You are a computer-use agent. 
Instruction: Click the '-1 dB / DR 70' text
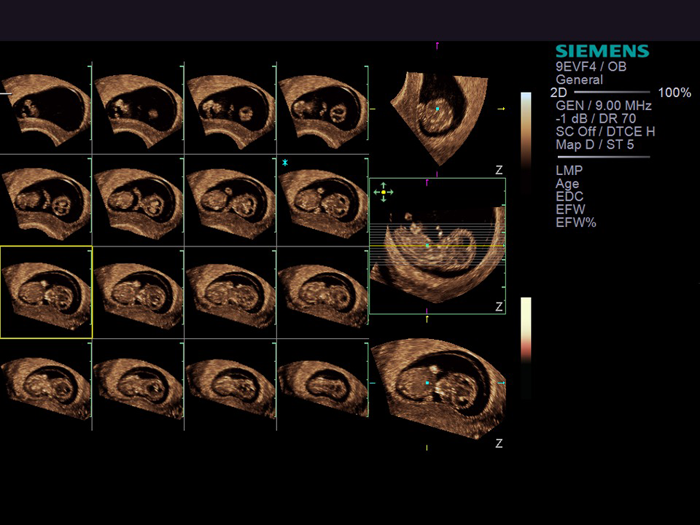coord(596,118)
